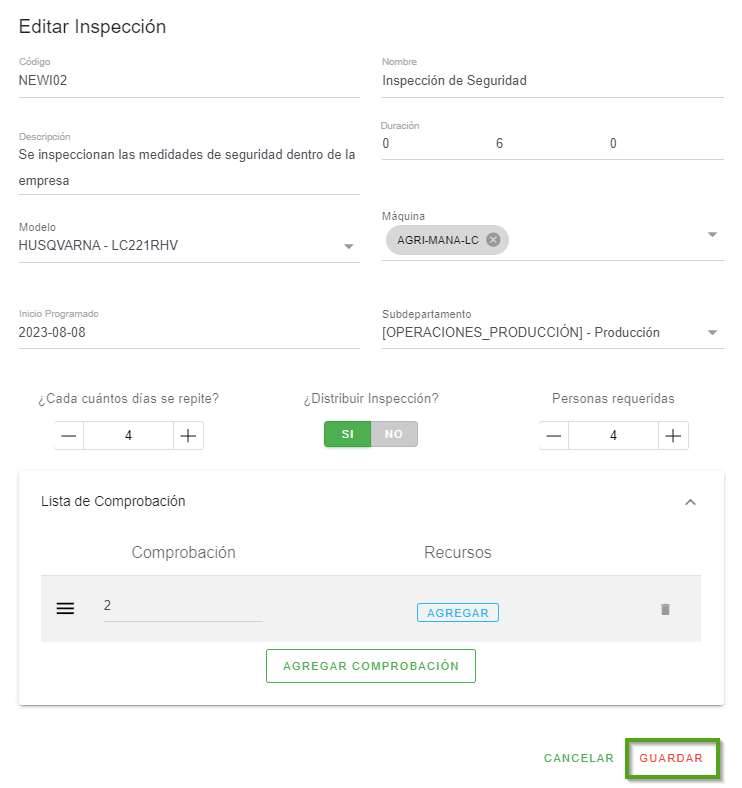The width and height of the screenshot is (742, 788).
Task: Remove the AGRI-MANA-LC machine chip
Action: pos(493,240)
